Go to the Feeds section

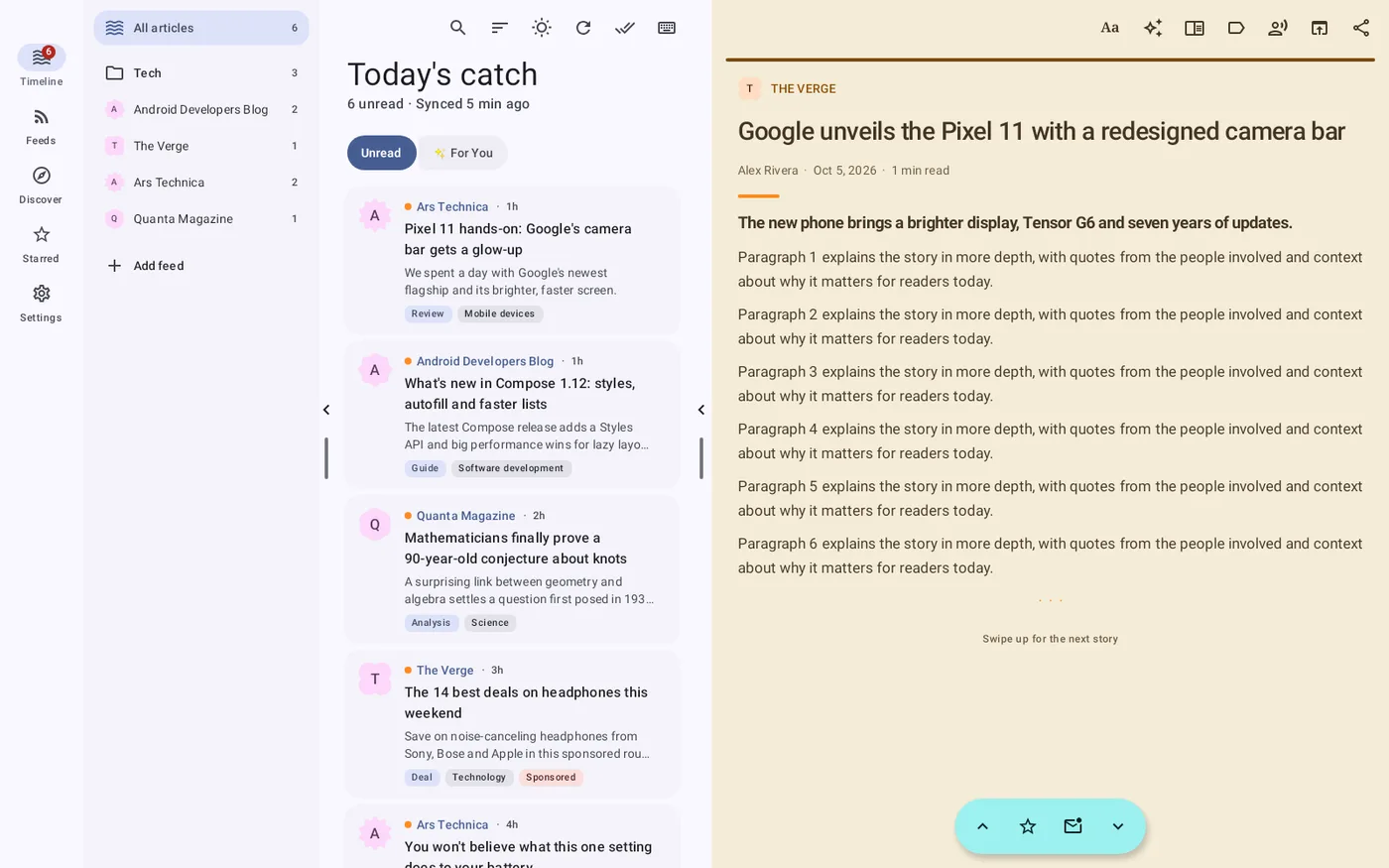pos(41,127)
